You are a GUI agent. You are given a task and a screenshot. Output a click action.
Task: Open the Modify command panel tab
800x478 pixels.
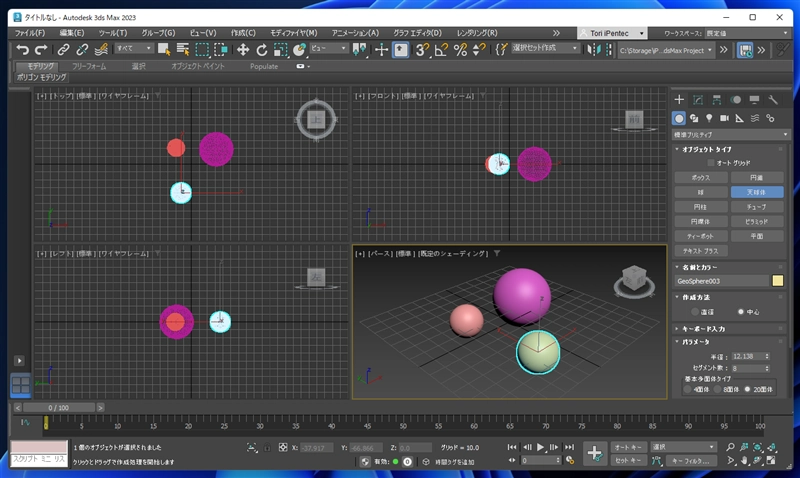(x=698, y=99)
